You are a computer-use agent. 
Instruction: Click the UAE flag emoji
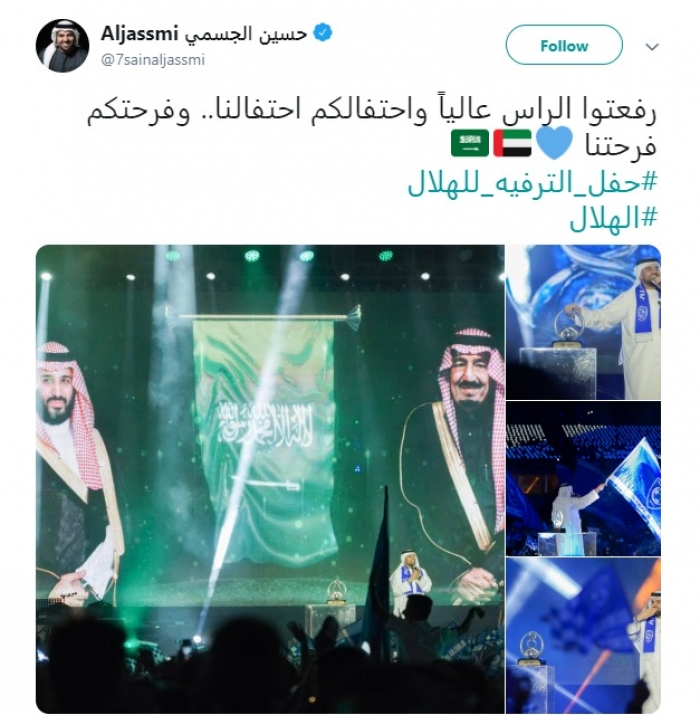point(512,143)
